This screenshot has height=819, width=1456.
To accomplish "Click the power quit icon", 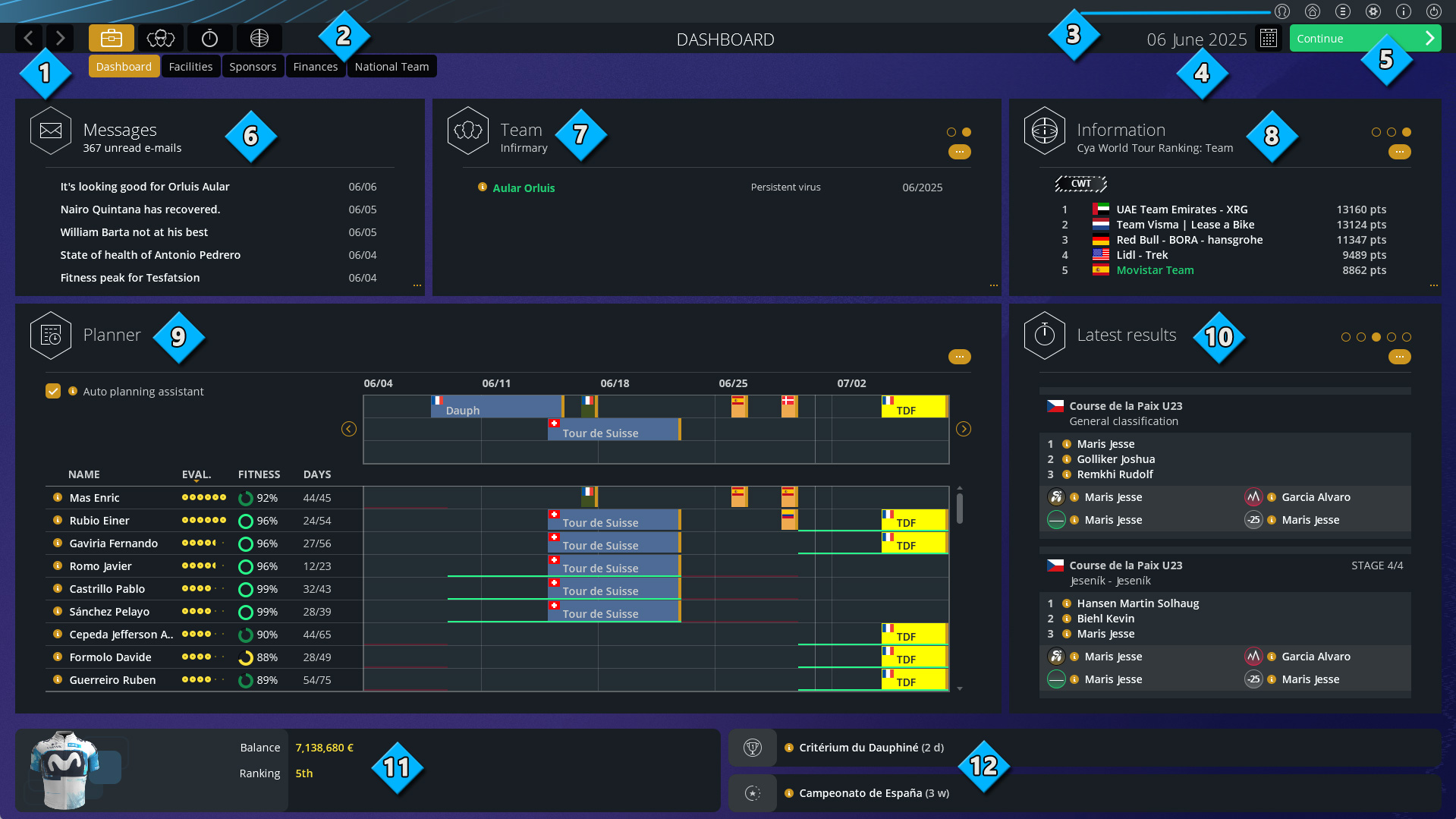I will pos(1434,11).
